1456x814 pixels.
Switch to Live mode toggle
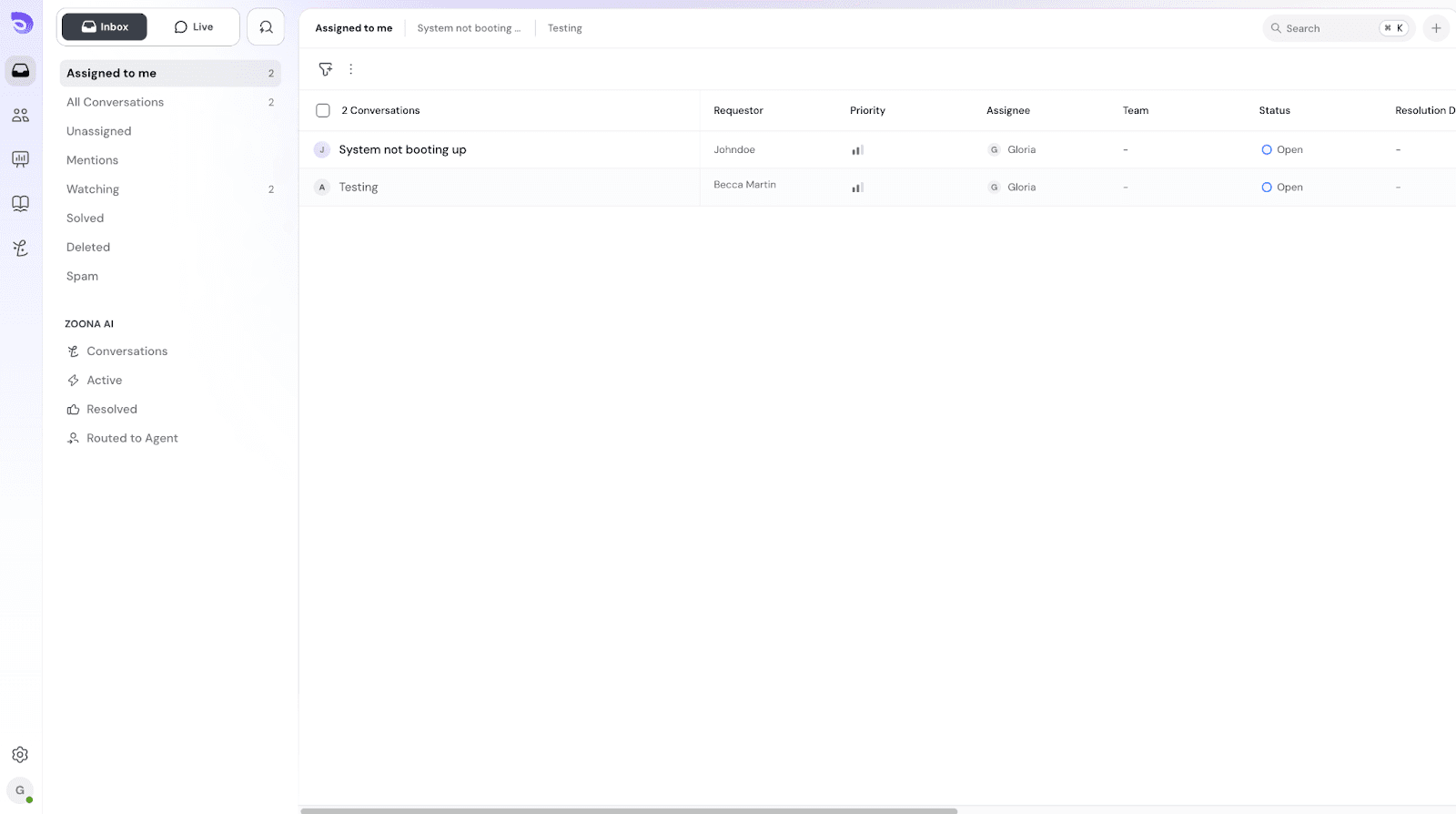(194, 27)
